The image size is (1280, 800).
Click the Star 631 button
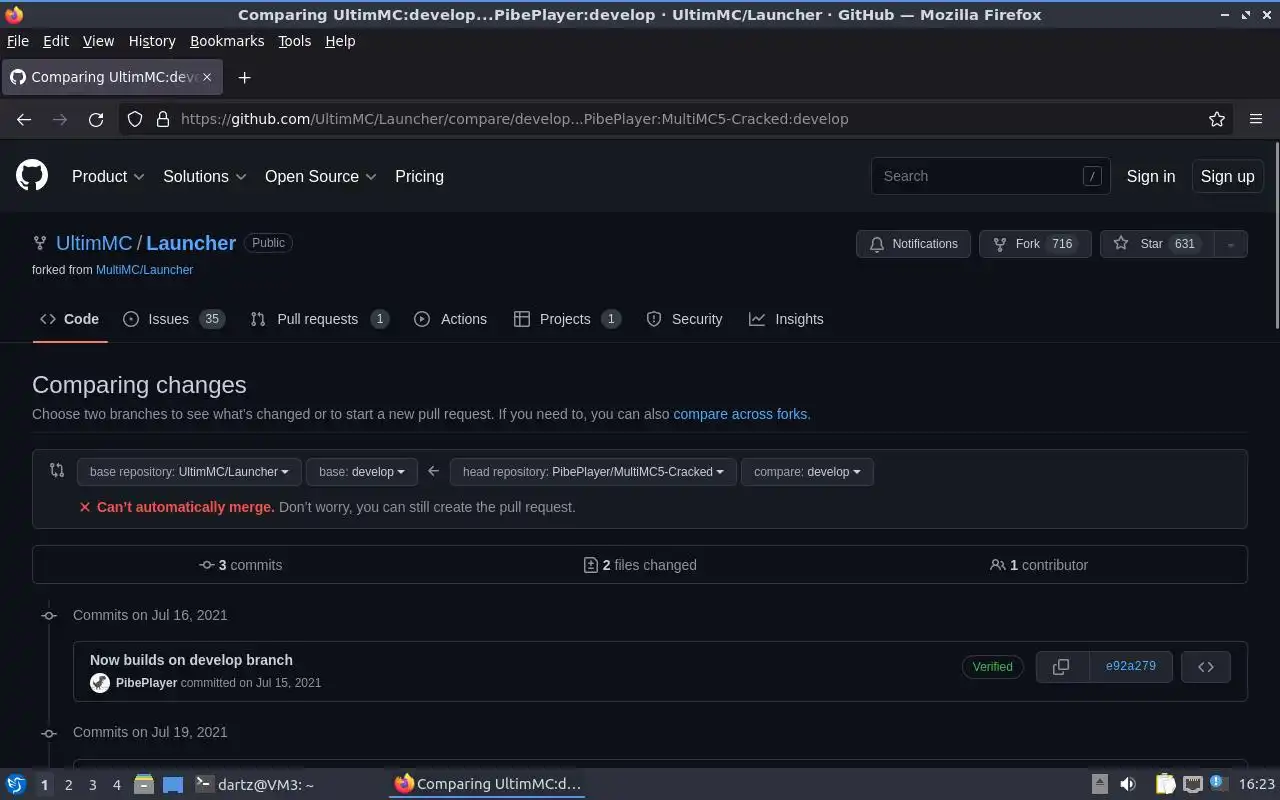click(1157, 244)
